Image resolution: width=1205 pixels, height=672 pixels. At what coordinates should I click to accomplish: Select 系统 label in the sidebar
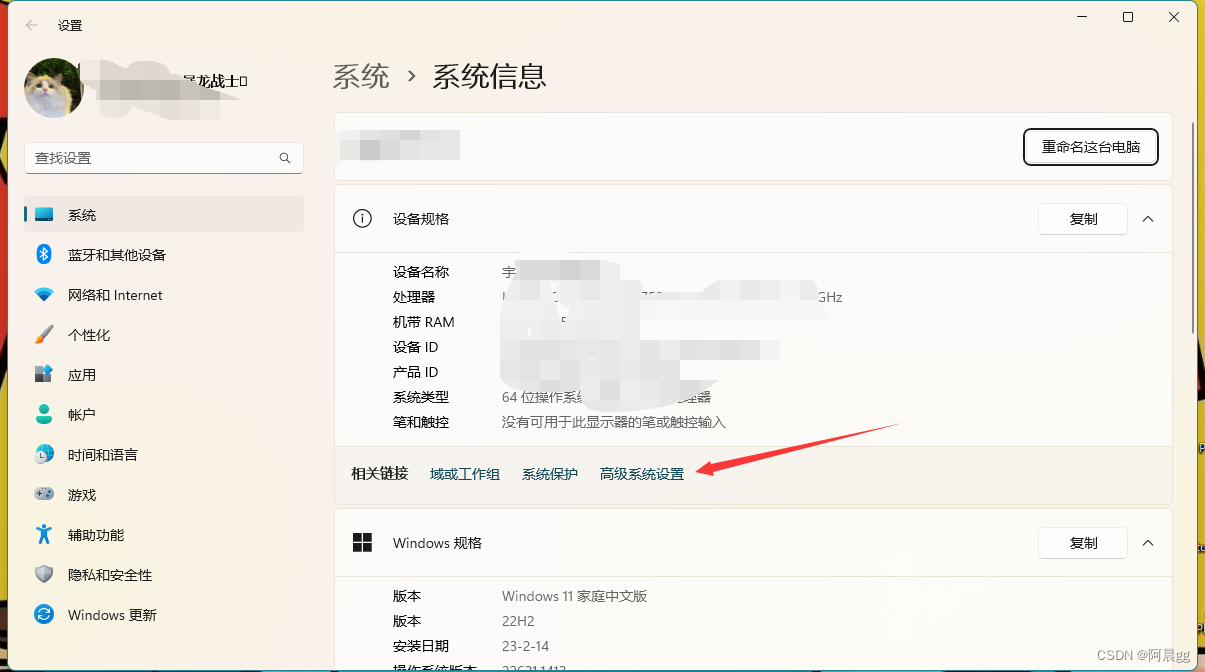[82, 215]
